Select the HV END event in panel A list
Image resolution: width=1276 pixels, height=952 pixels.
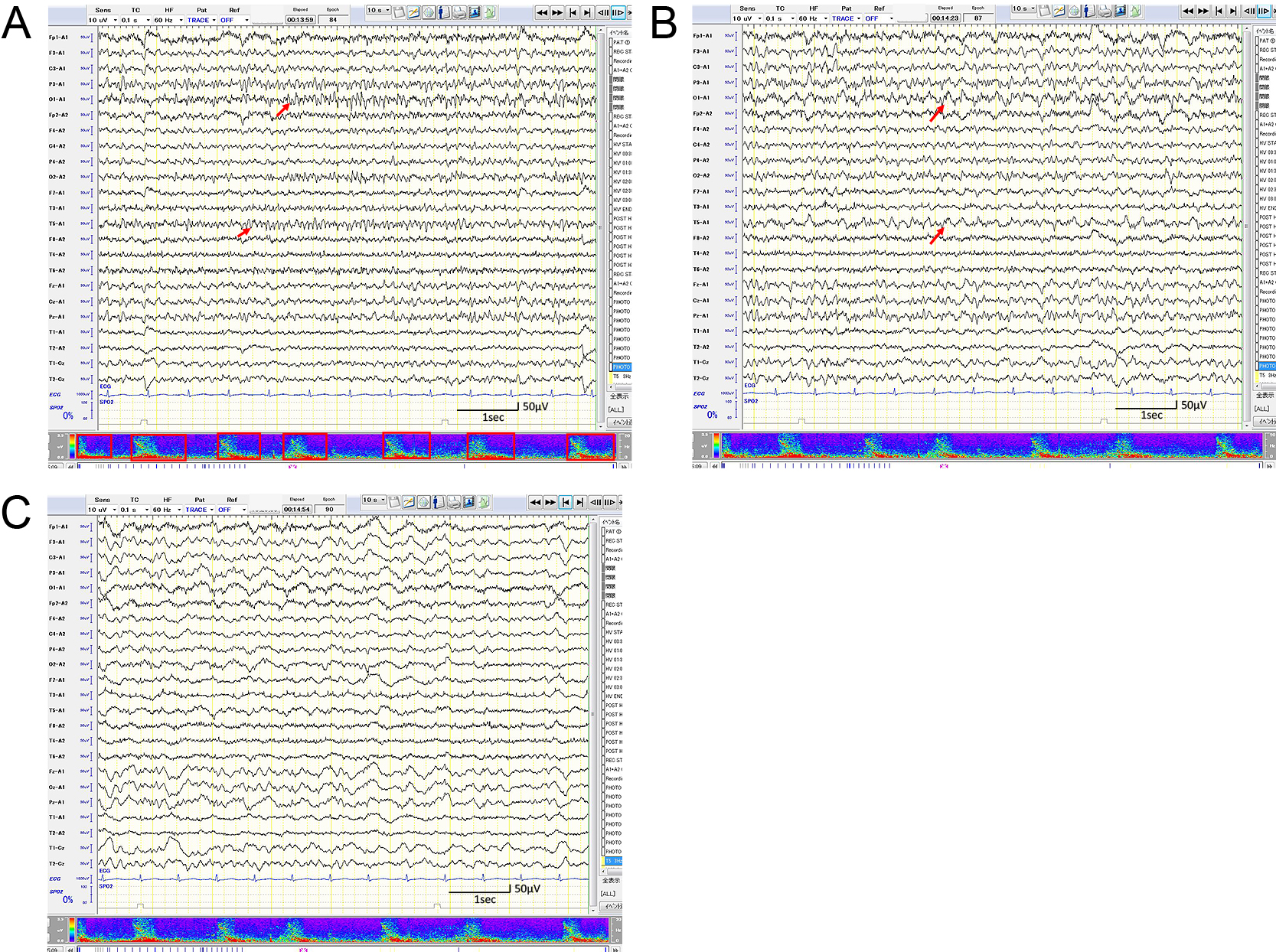pyautogui.click(x=622, y=209)
